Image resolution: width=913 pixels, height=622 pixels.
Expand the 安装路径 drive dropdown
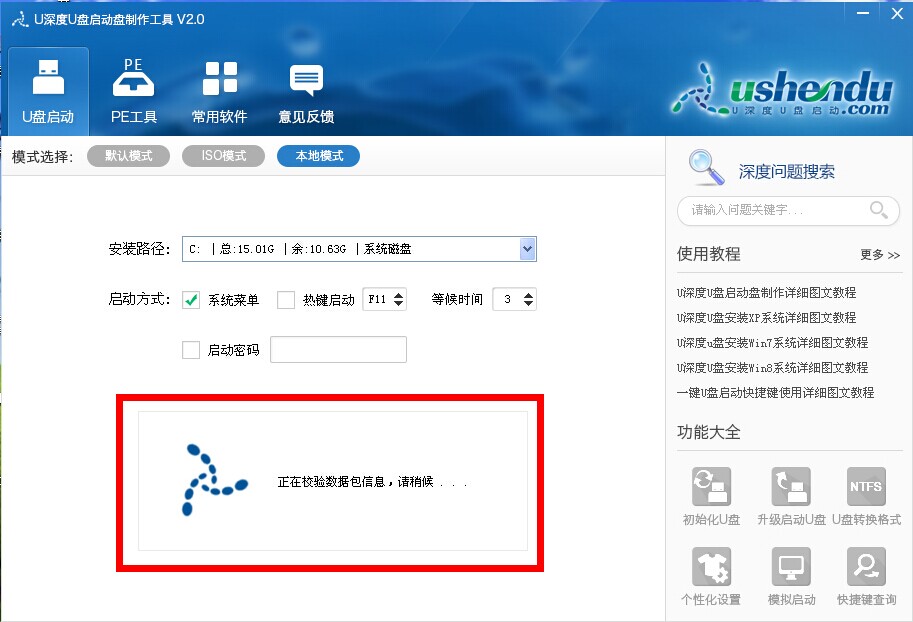pos(528,249)
